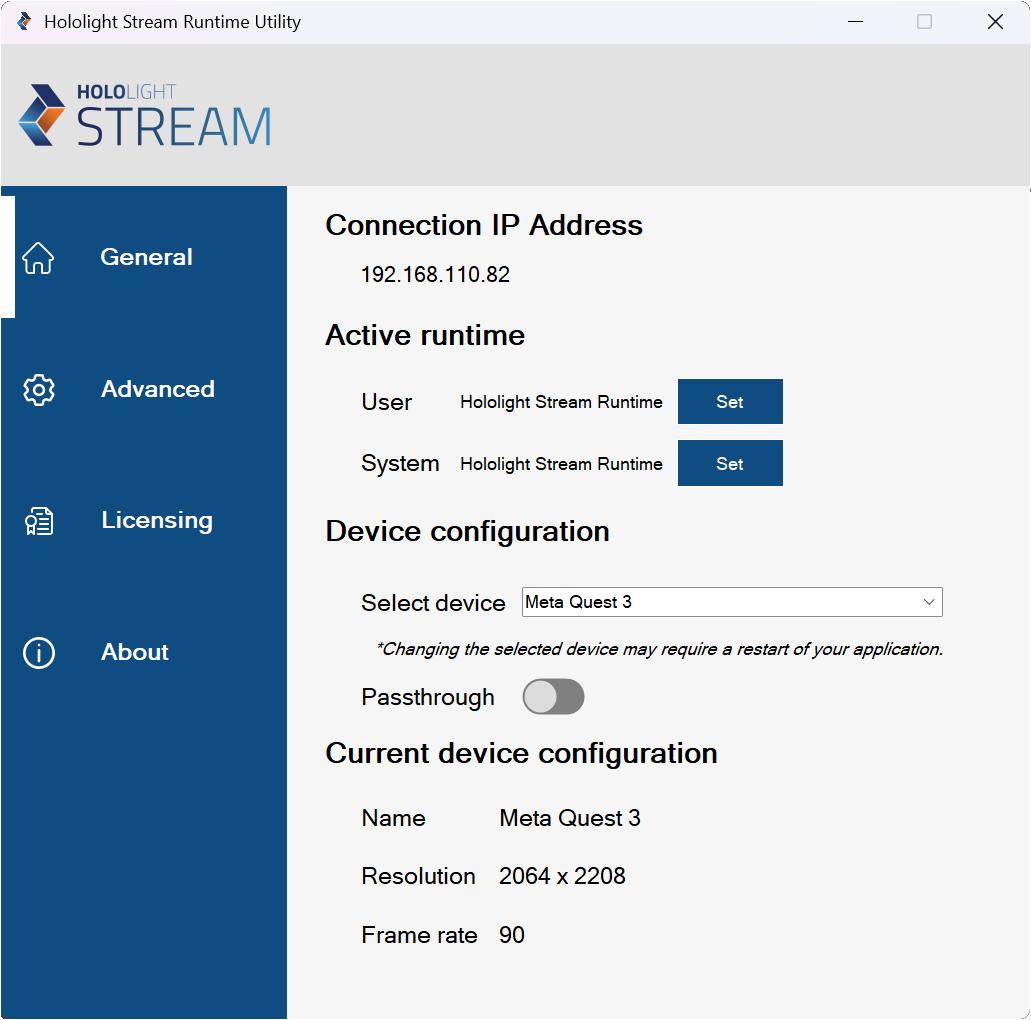Minimize the Runtime Utility window
The image size is (1031, 1020).
pyautogui.click(x=855, y=22)
